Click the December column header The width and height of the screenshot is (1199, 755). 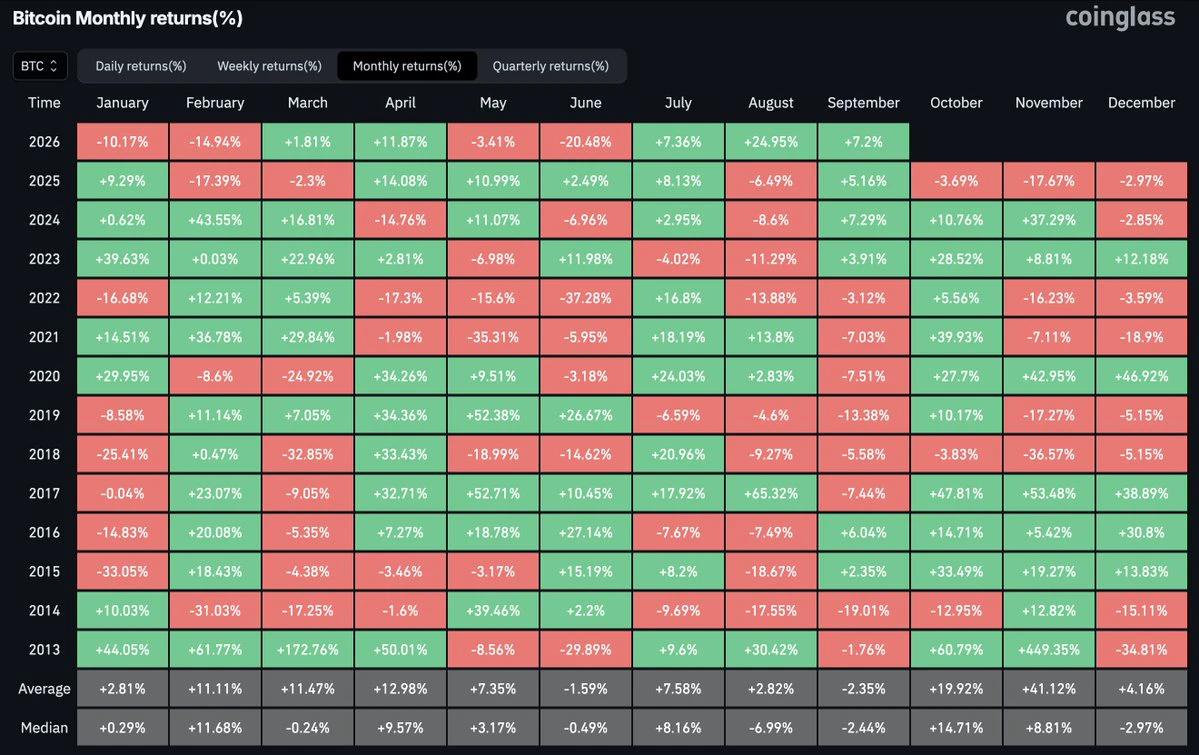click(1141, 103)
